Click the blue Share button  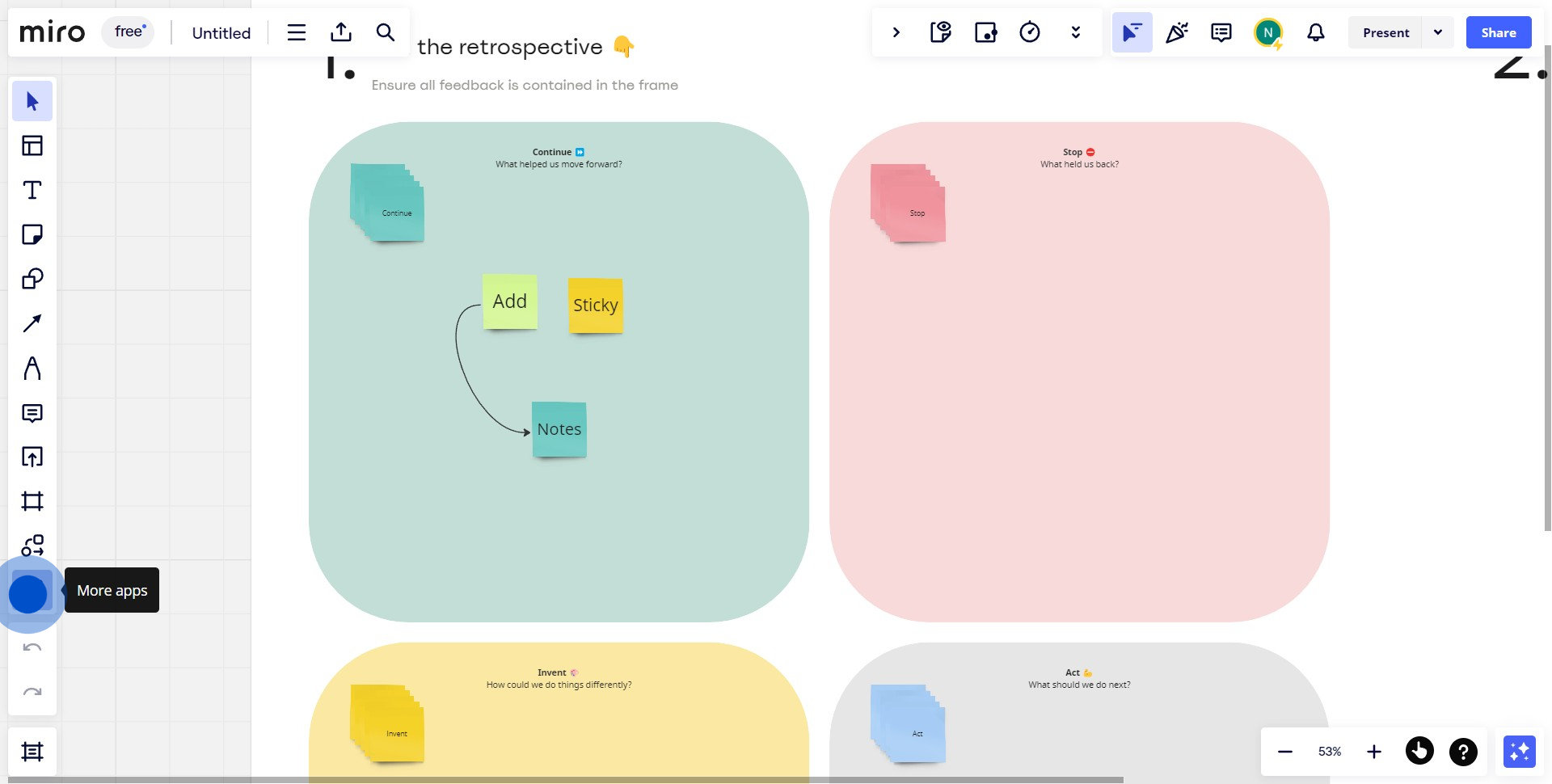1498,32
